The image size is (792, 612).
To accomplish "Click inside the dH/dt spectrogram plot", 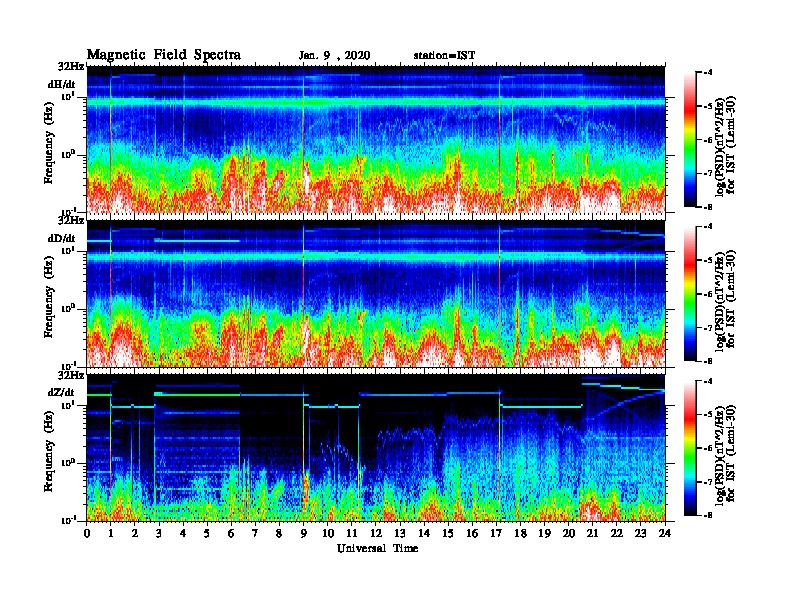I will (376, 139).
